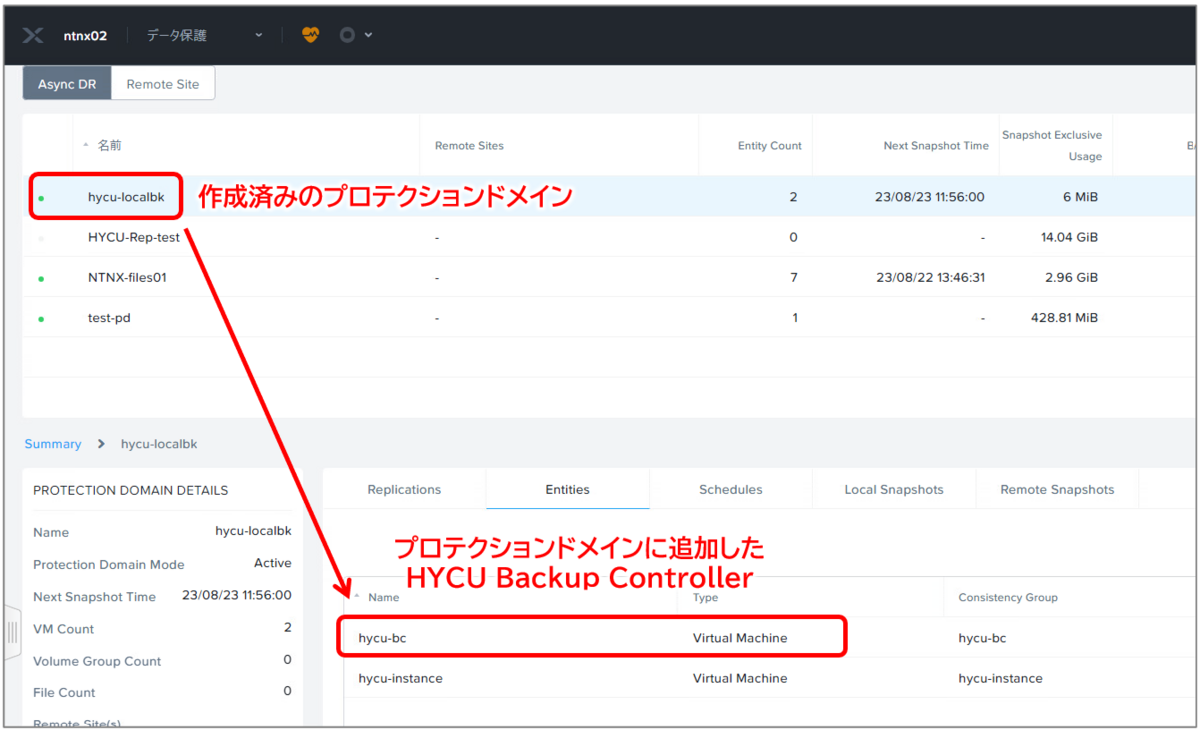The width and height of the screenshot is (1200, 730).
Task: Select the test-pd protection domain row
Action: (610, 318)
